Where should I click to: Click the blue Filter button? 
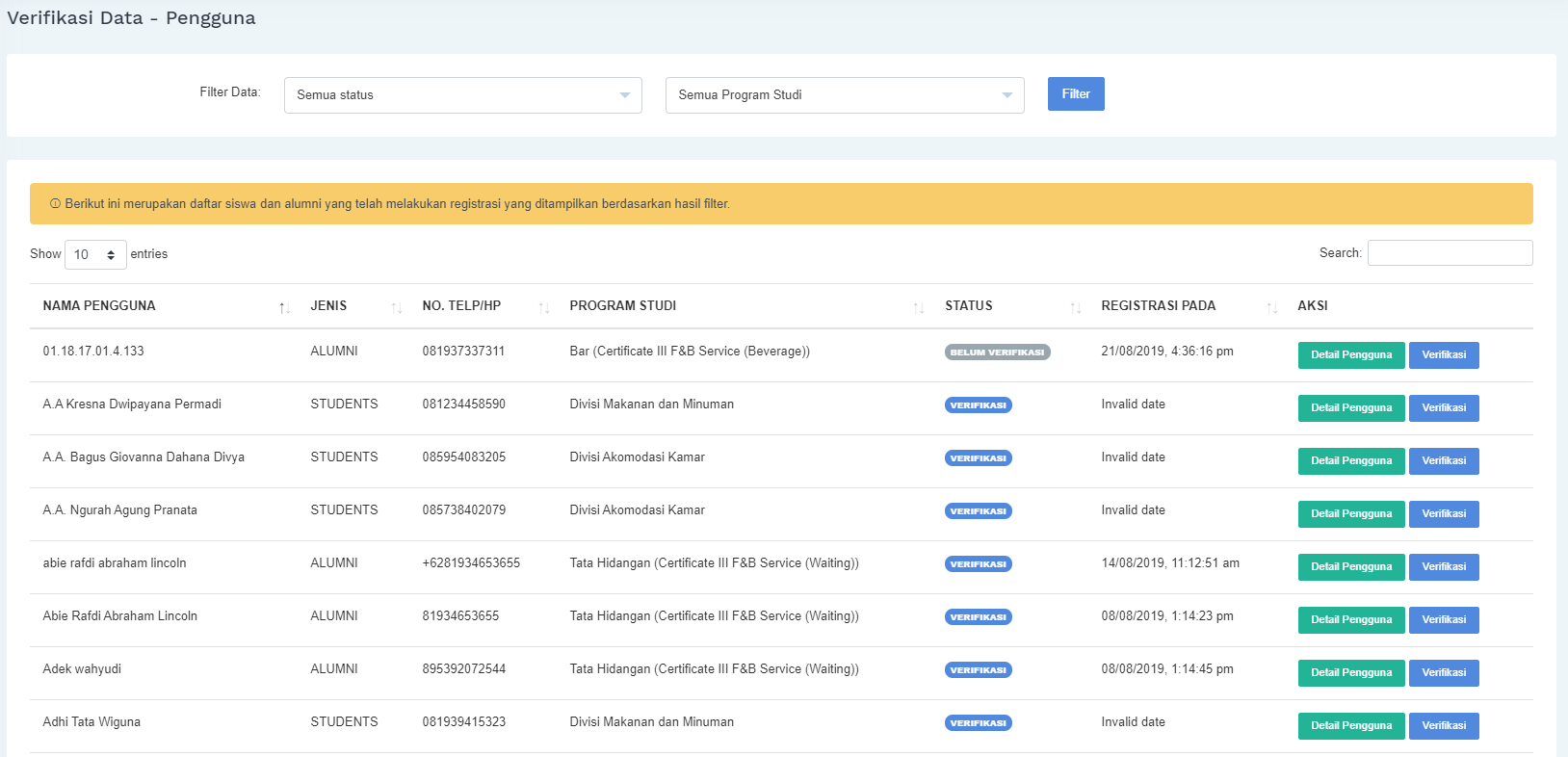click(x=1075, y=94)
